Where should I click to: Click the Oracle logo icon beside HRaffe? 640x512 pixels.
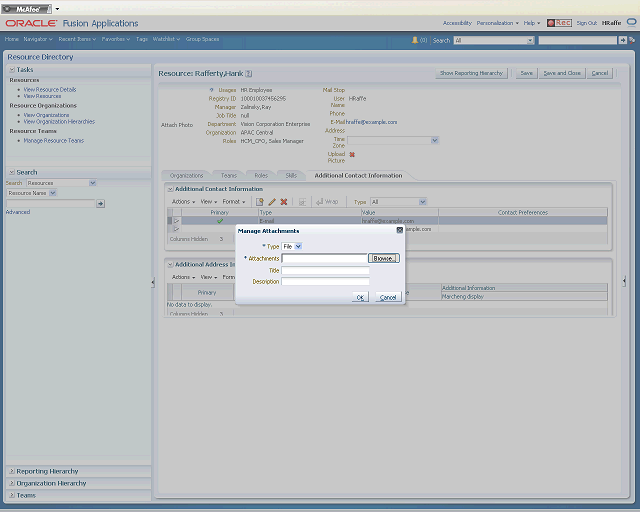(631, 22)
